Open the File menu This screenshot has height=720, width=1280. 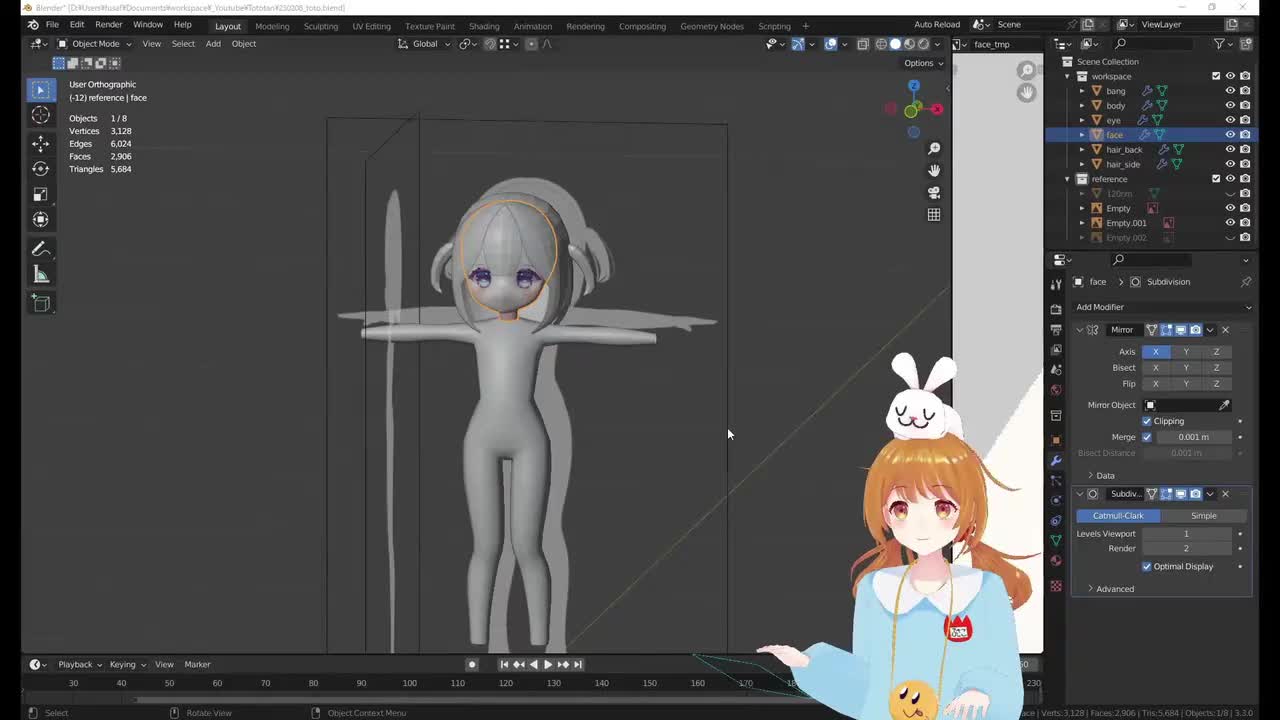(x=52, y=25)
